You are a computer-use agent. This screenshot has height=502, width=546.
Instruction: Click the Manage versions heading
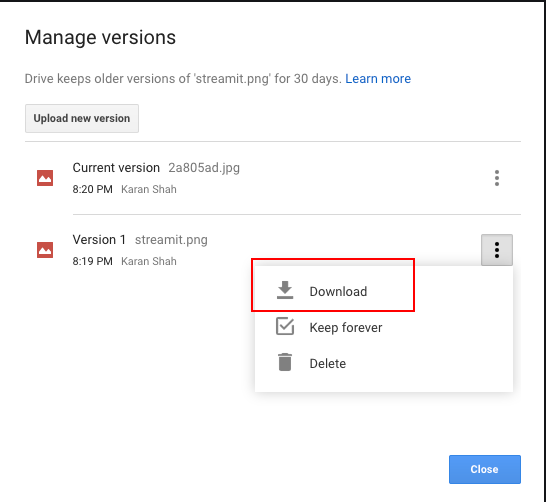[x=100, y=37]
